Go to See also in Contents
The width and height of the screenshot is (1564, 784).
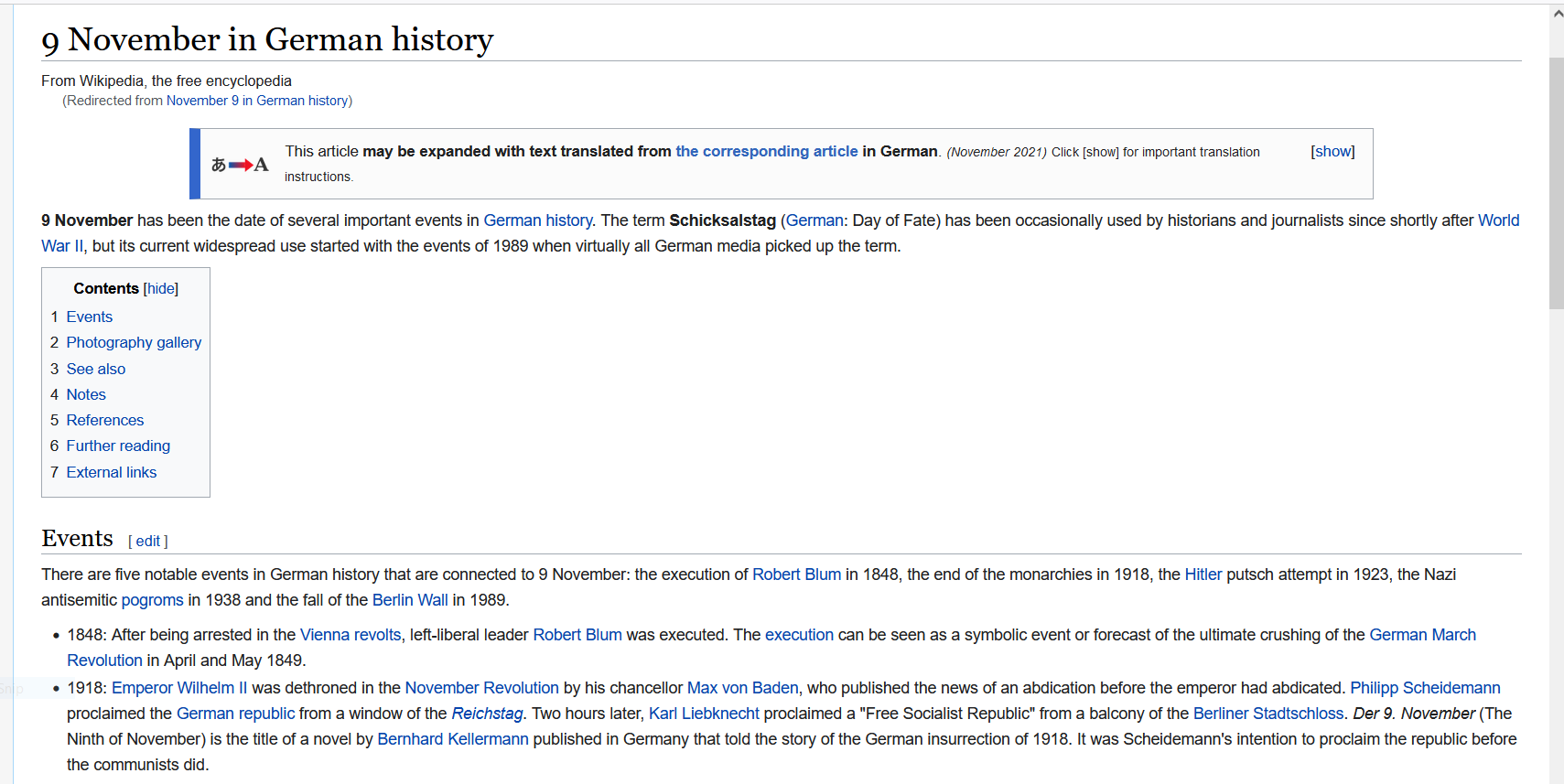pos(96,370)
